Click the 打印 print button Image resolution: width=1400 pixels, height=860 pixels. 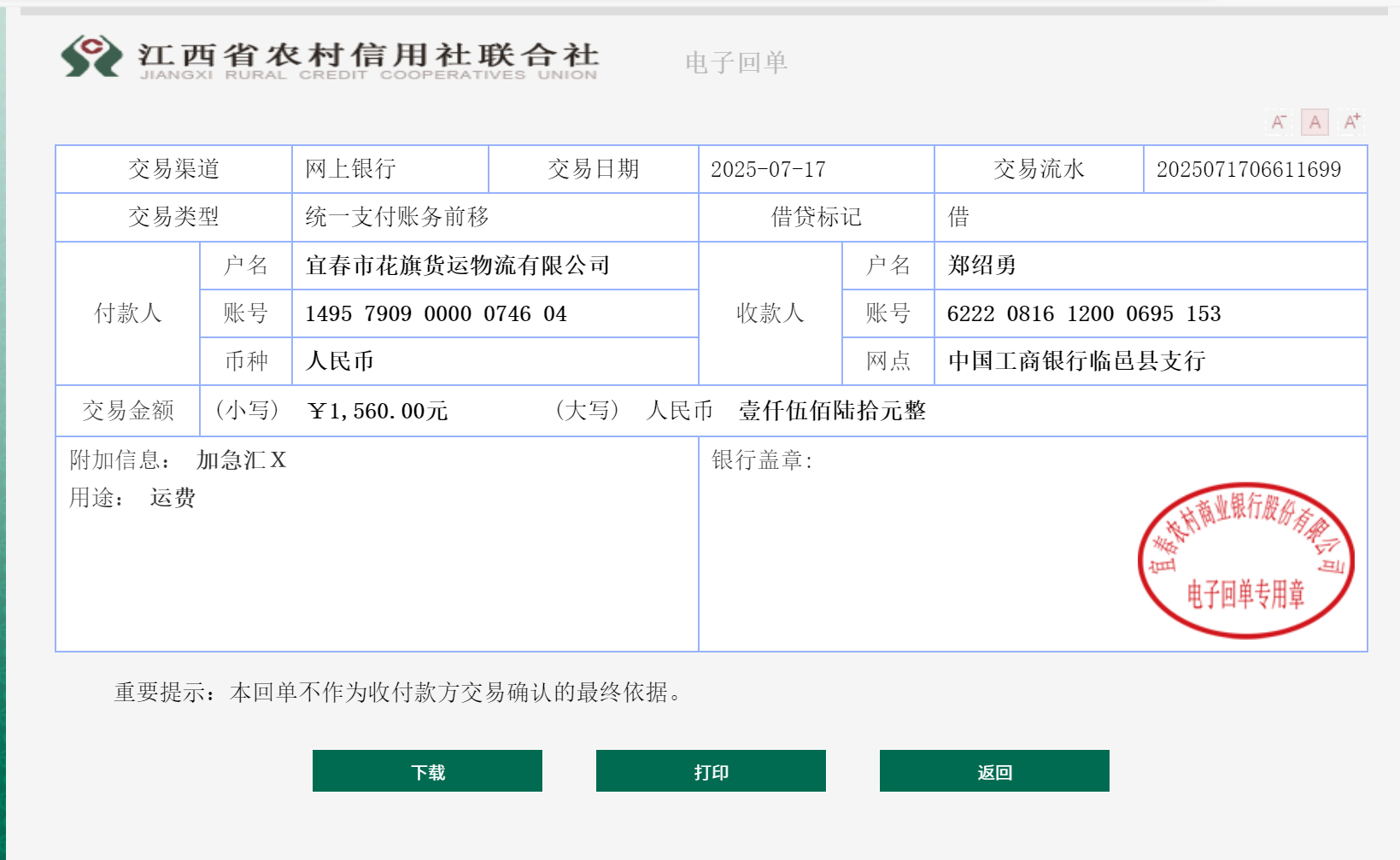coord(711,771)
